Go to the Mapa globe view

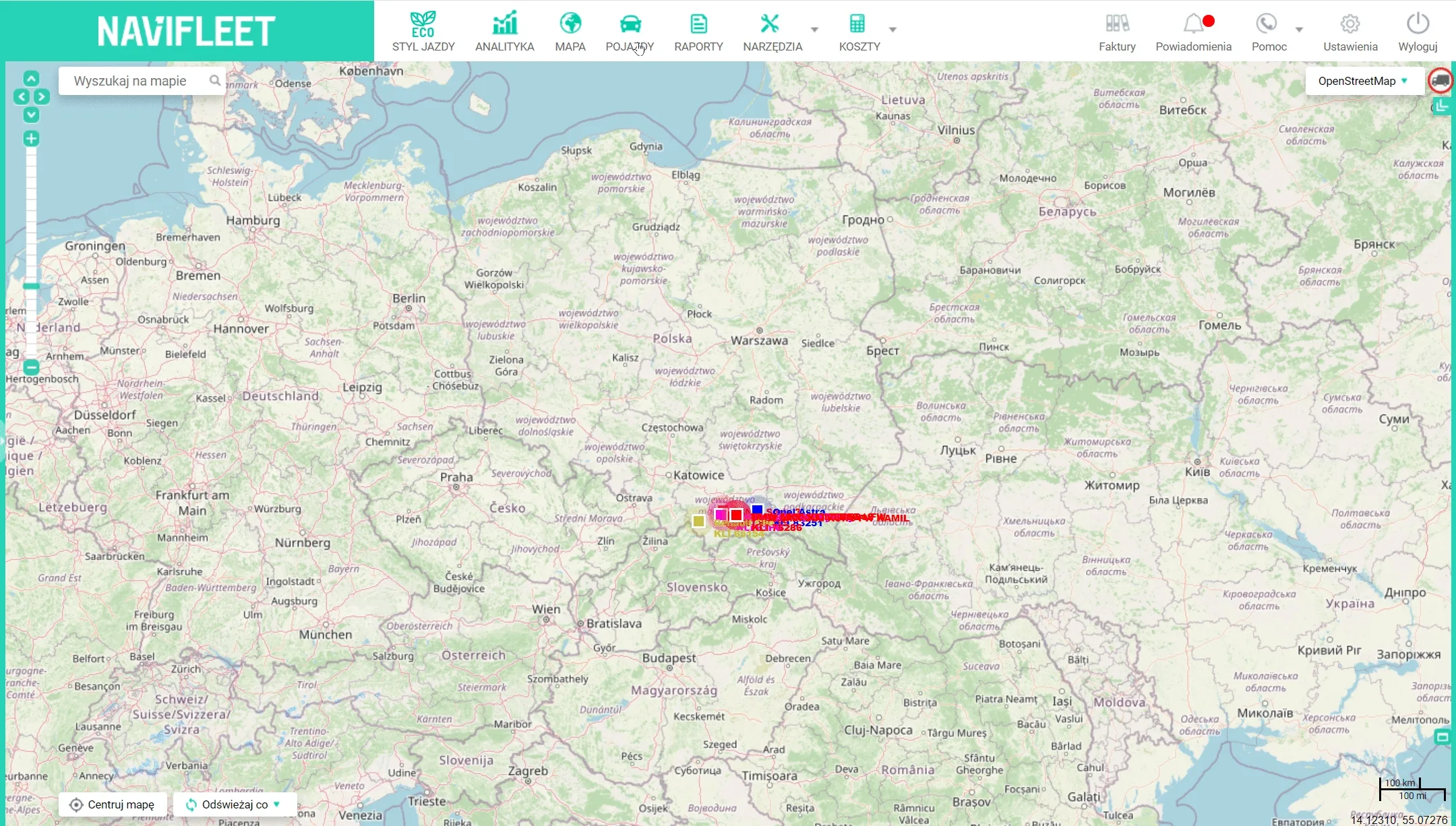[570, 32]
